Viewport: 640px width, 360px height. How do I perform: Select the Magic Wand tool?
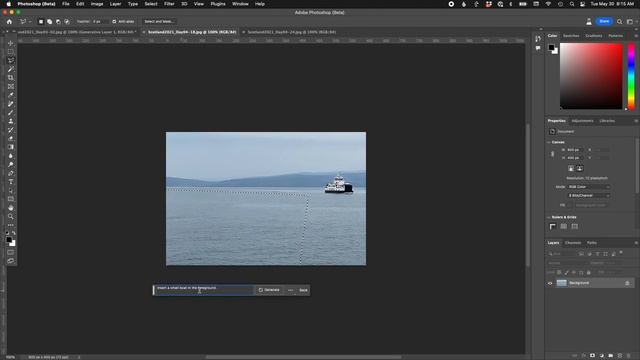[x=11, y=69]
